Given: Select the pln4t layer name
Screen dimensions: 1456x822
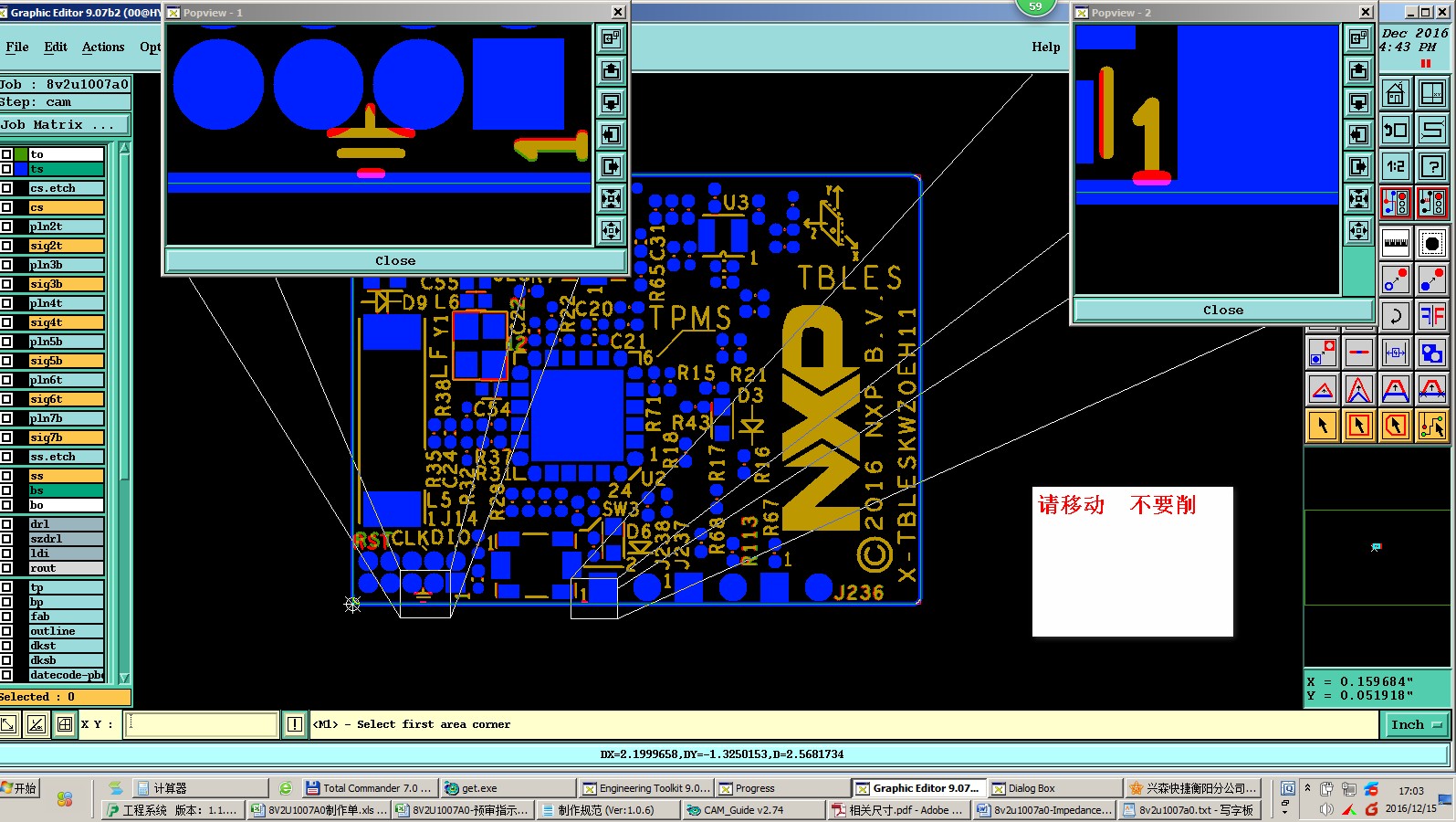Looking at the screenshot, I should (66, 303).
